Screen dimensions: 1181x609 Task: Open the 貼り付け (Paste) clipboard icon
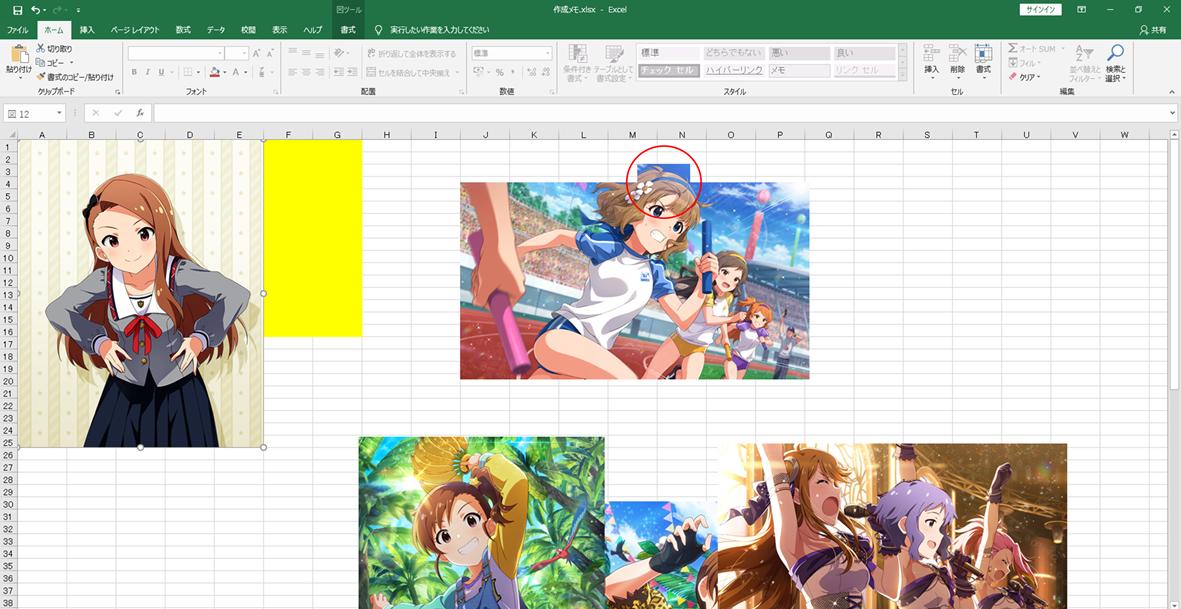point(19,53)
